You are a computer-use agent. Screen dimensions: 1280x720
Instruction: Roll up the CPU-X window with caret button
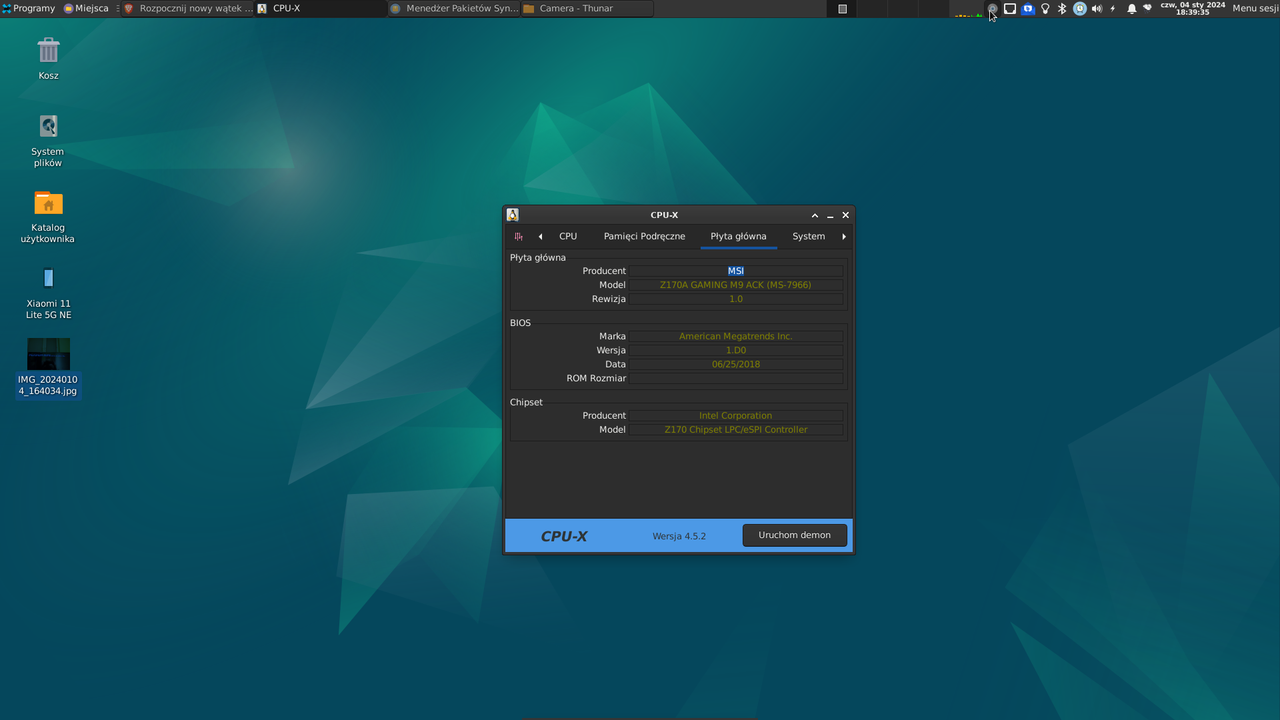(815, 215)
